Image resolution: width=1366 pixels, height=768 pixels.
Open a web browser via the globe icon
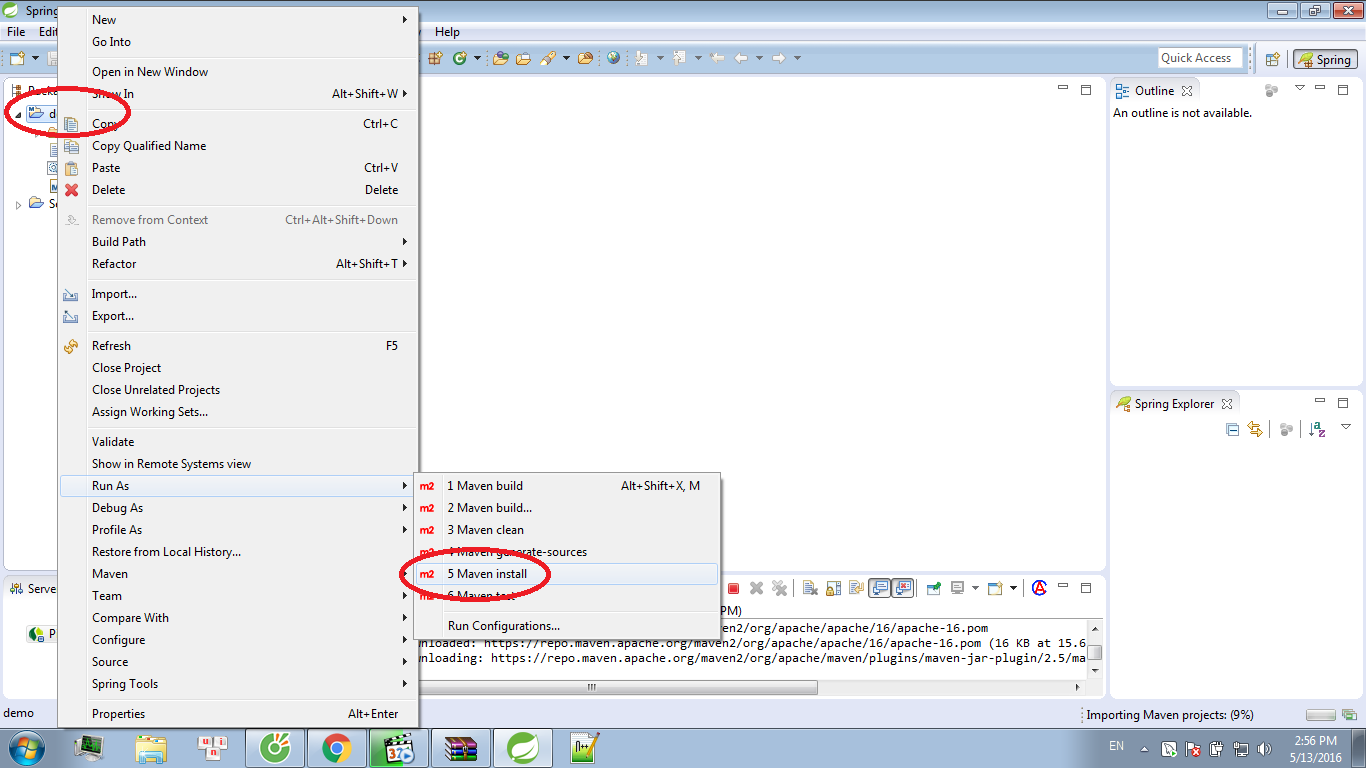612,58
